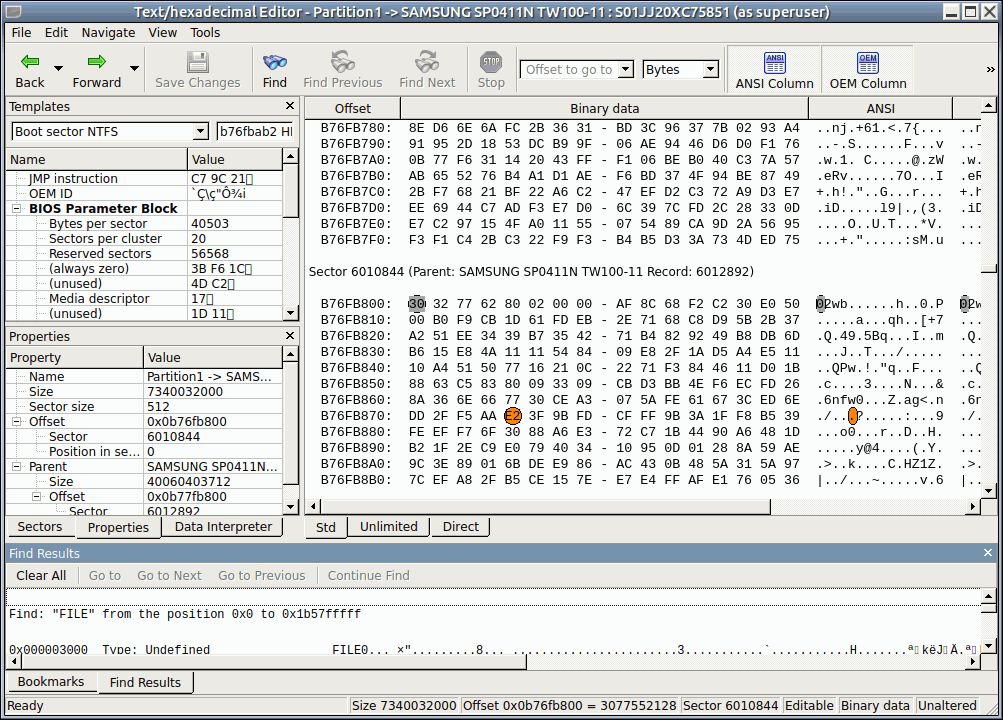Select the Sectors per cluster row
Screen dimensions: 1003x720
(145, 239)
